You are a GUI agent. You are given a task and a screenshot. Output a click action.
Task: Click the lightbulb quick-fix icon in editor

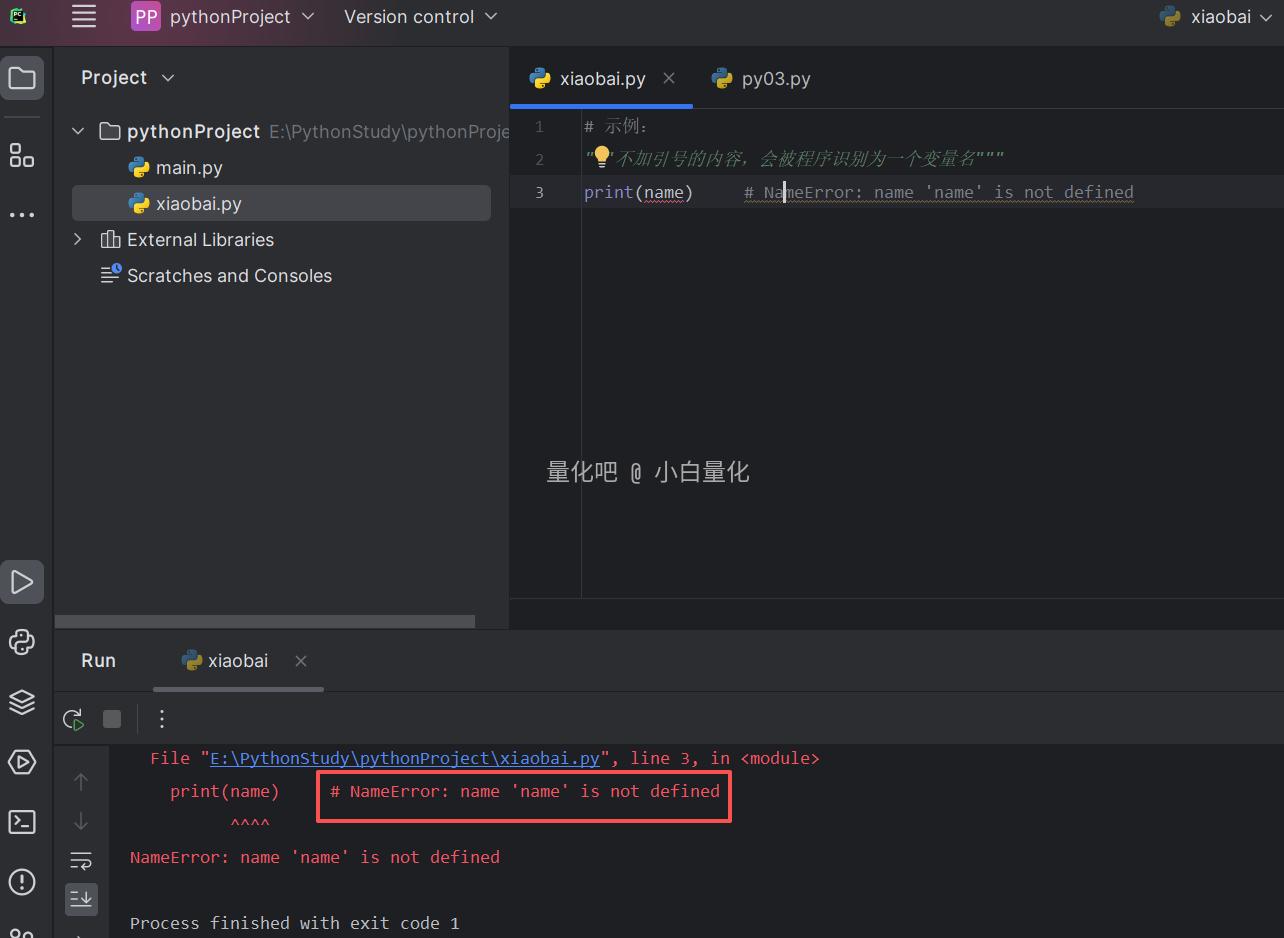(x=601, y=156)
